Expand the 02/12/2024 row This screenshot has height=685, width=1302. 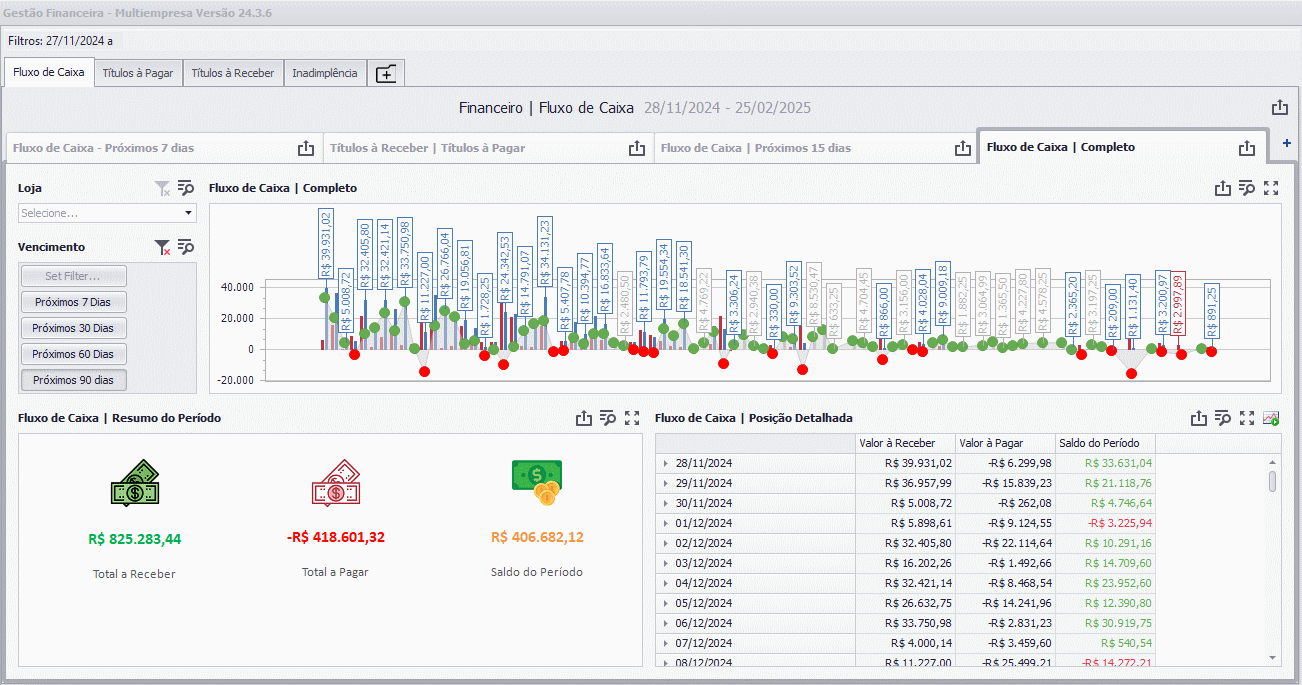665,543
